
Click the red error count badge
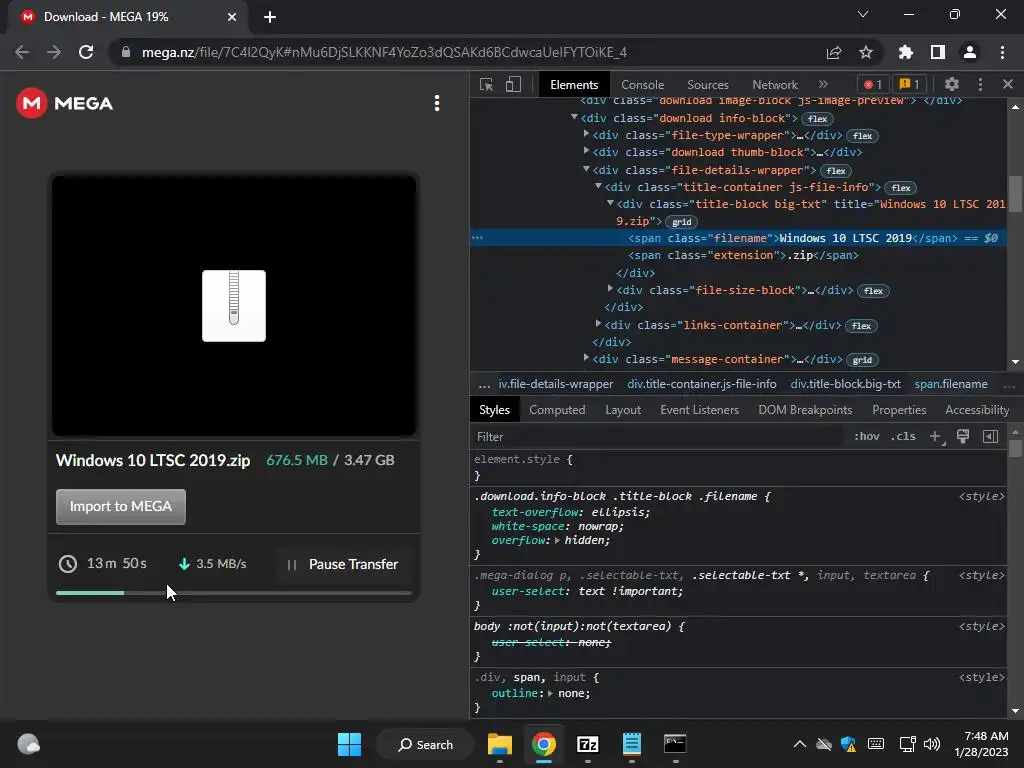(873, 84)
